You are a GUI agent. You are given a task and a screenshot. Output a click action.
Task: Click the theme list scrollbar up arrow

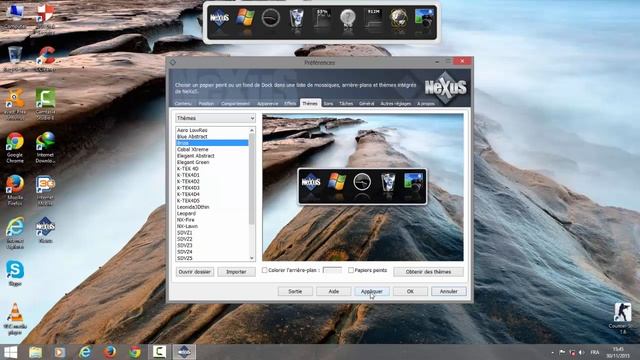tap(252, 130)
